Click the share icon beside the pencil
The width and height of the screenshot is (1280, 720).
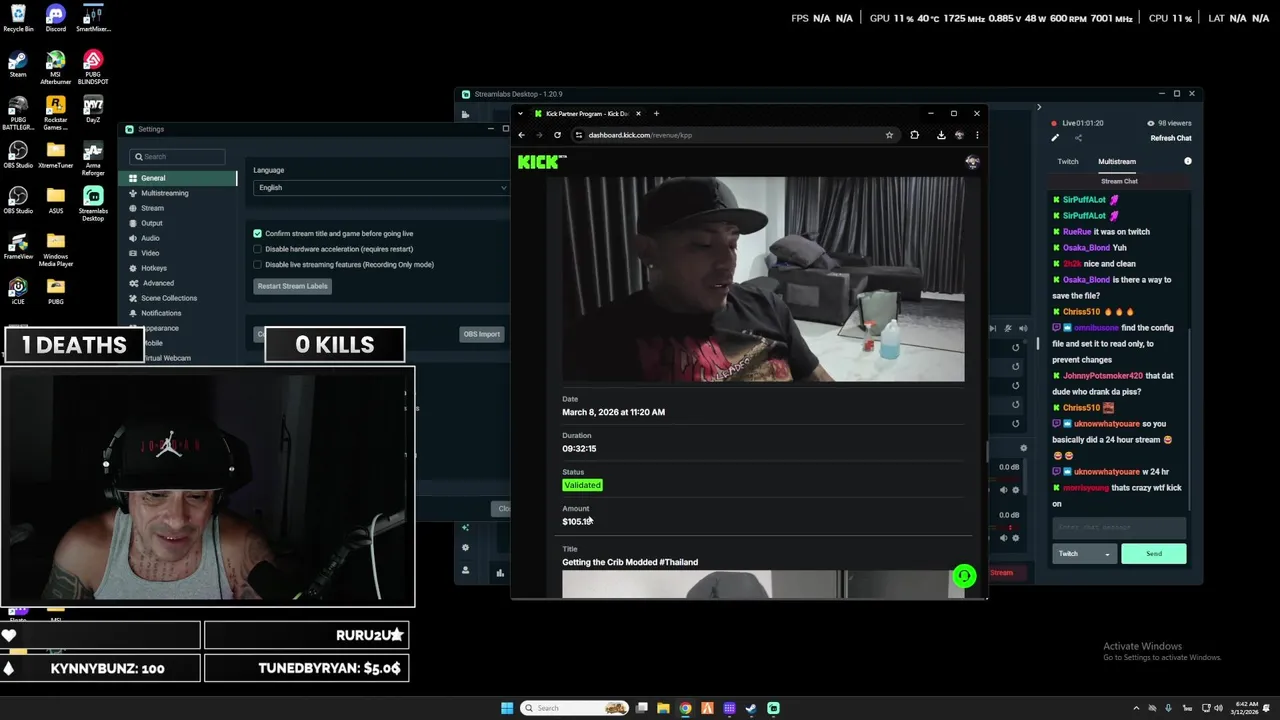pos(1078,138)
